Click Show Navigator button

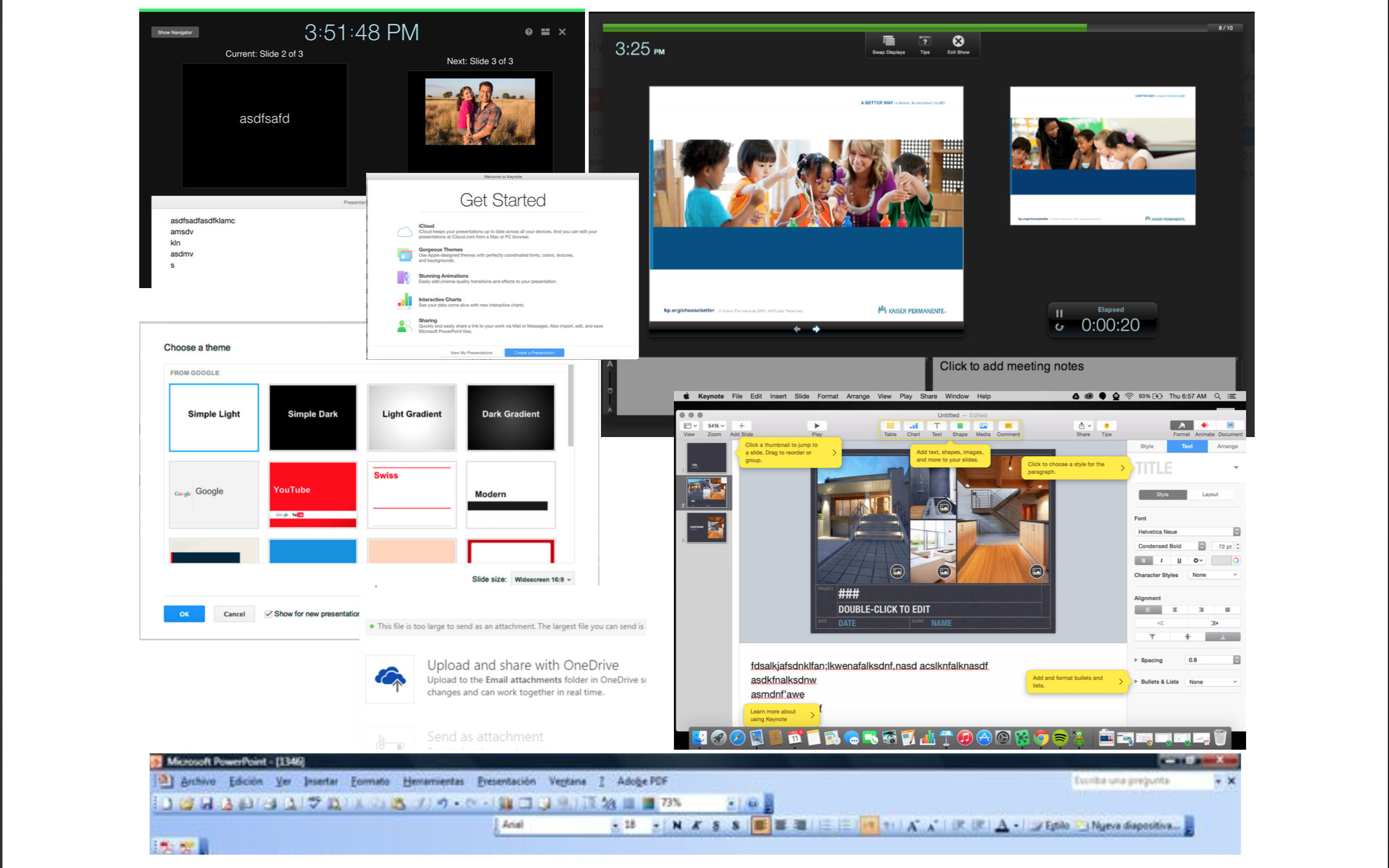pyautogui.click(x=175, y=32)
